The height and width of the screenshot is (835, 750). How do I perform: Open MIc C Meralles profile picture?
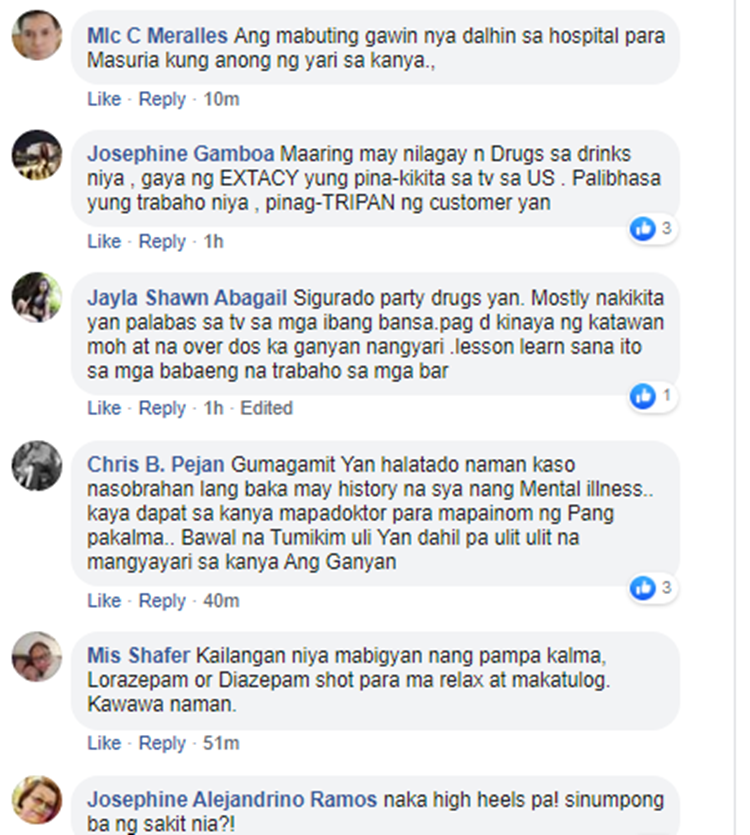37,35
